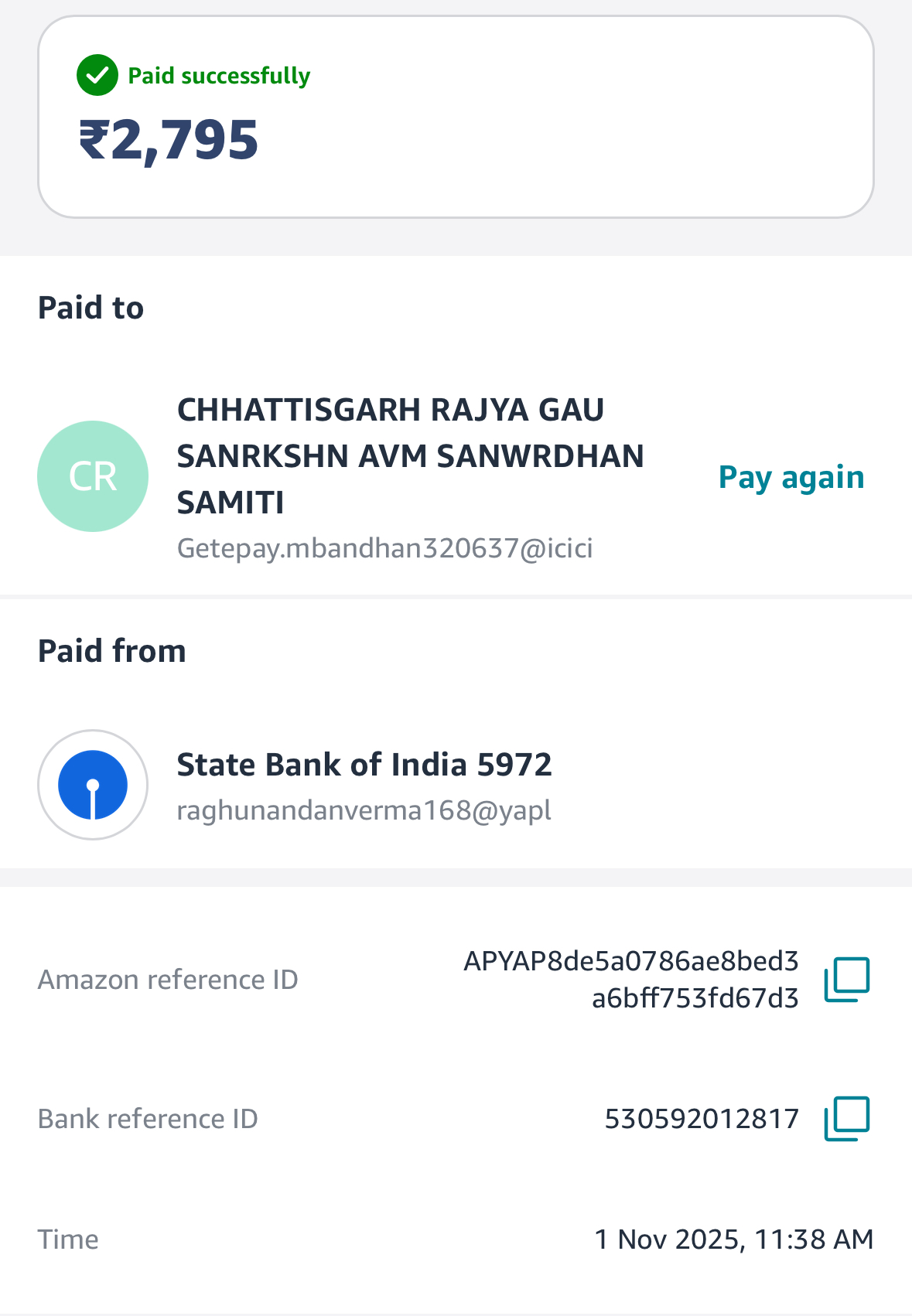Screen dimensions: 912x1316
Task: Tap the payee UPI ID Getepay.mbandhan320637@icici
Action: [x=384, y=548]
